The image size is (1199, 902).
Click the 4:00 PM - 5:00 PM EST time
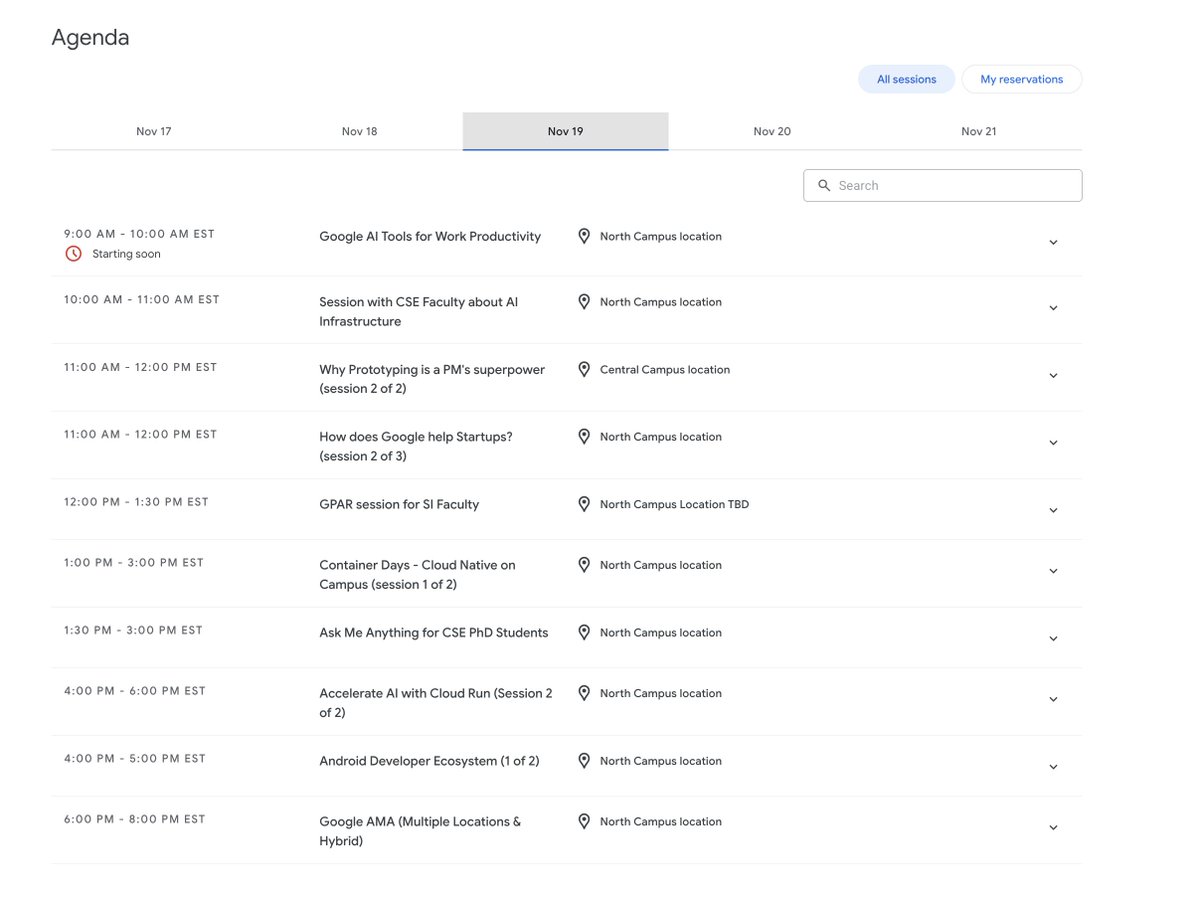click(135, 759)
